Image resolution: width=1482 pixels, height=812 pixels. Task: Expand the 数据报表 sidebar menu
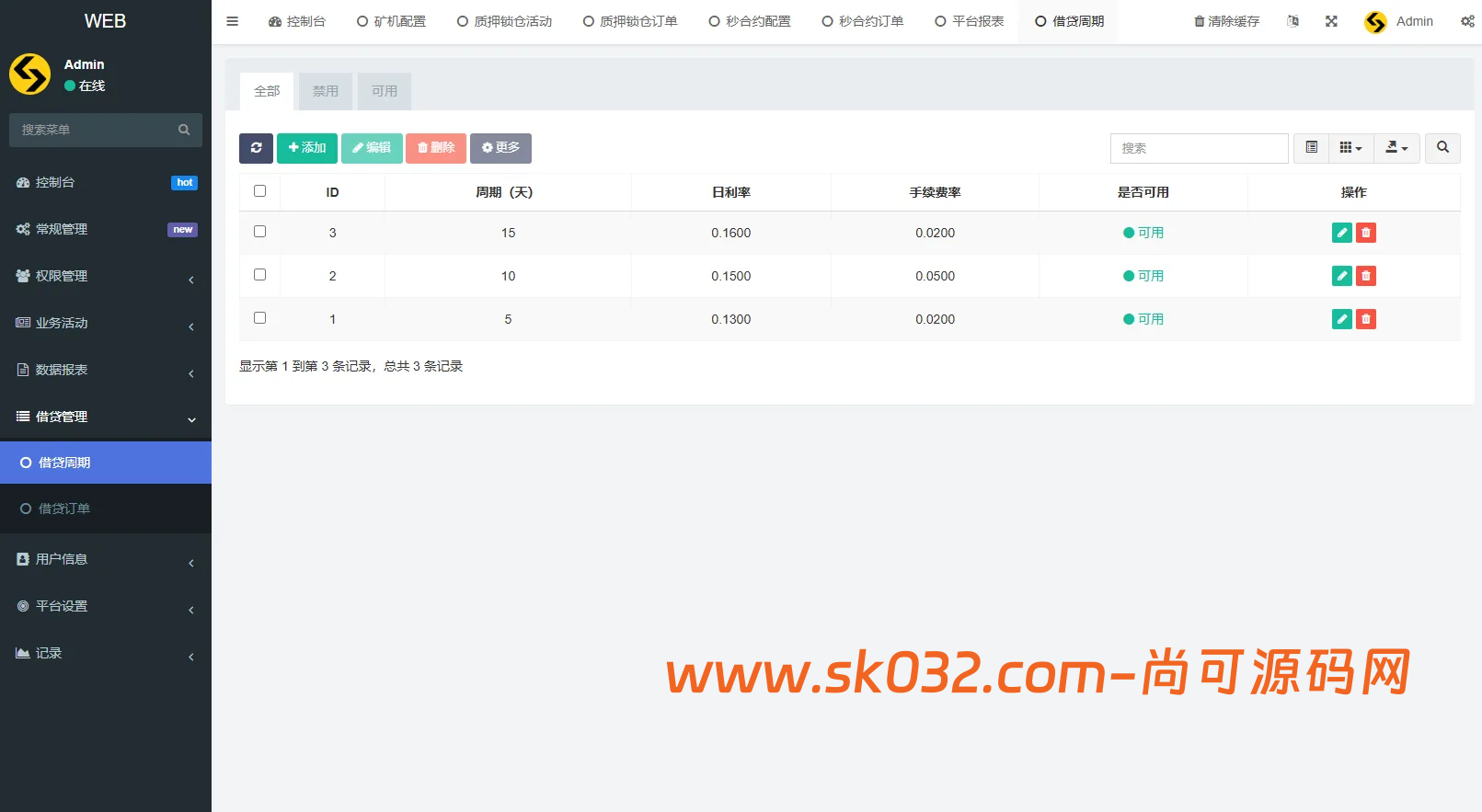106,370
